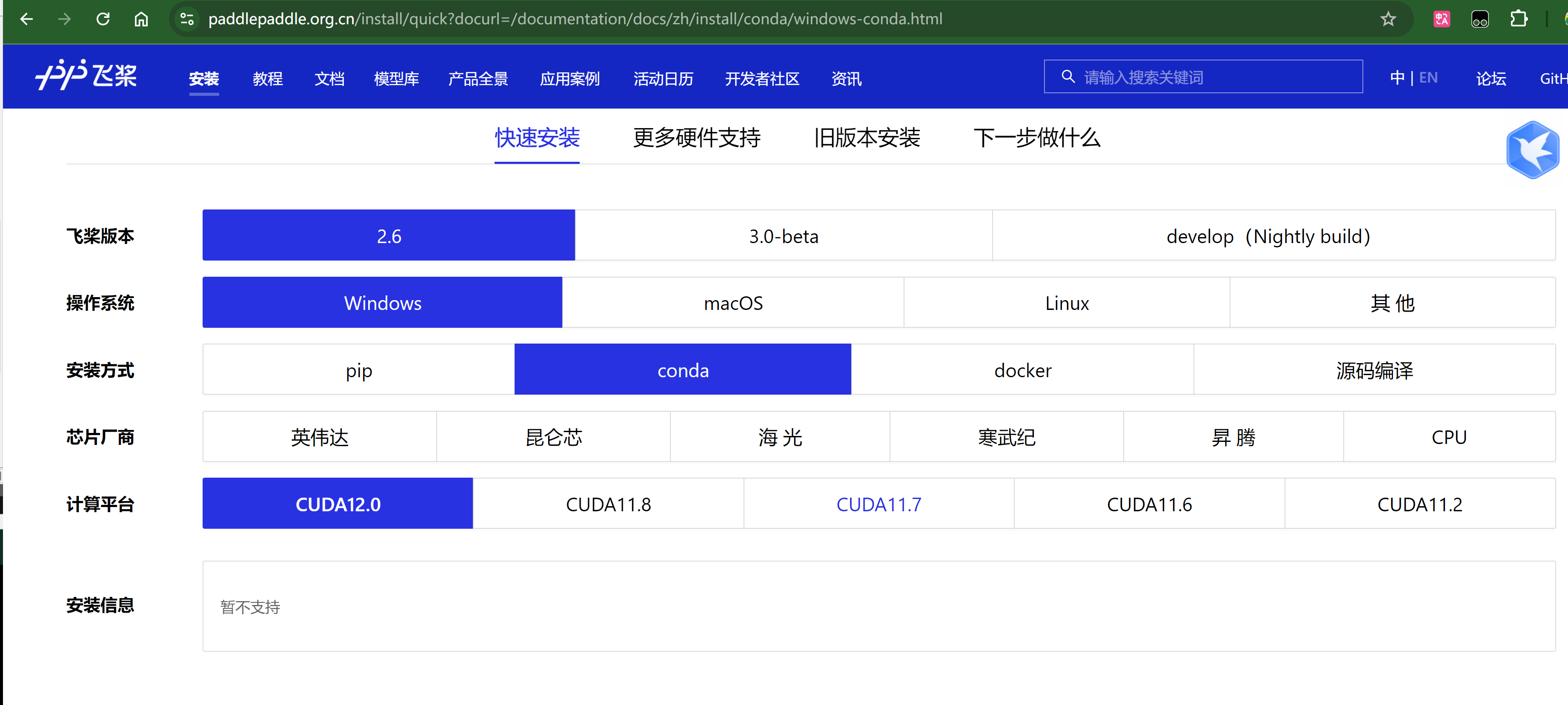
Task: Click the 芯片厂商 row label
Action: coord(100,436)
